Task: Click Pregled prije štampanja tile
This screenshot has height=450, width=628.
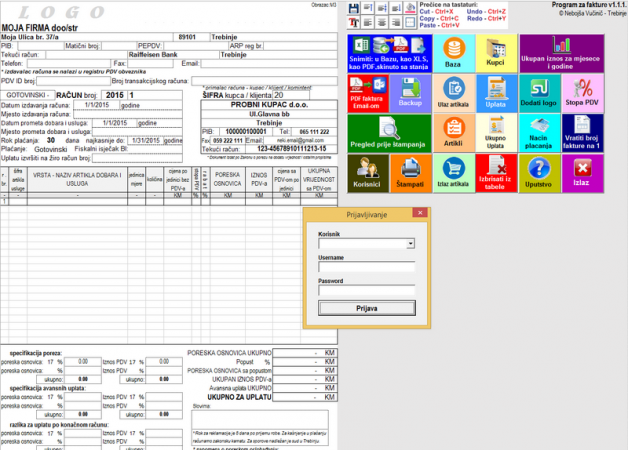Action: (x=389, y=133)
